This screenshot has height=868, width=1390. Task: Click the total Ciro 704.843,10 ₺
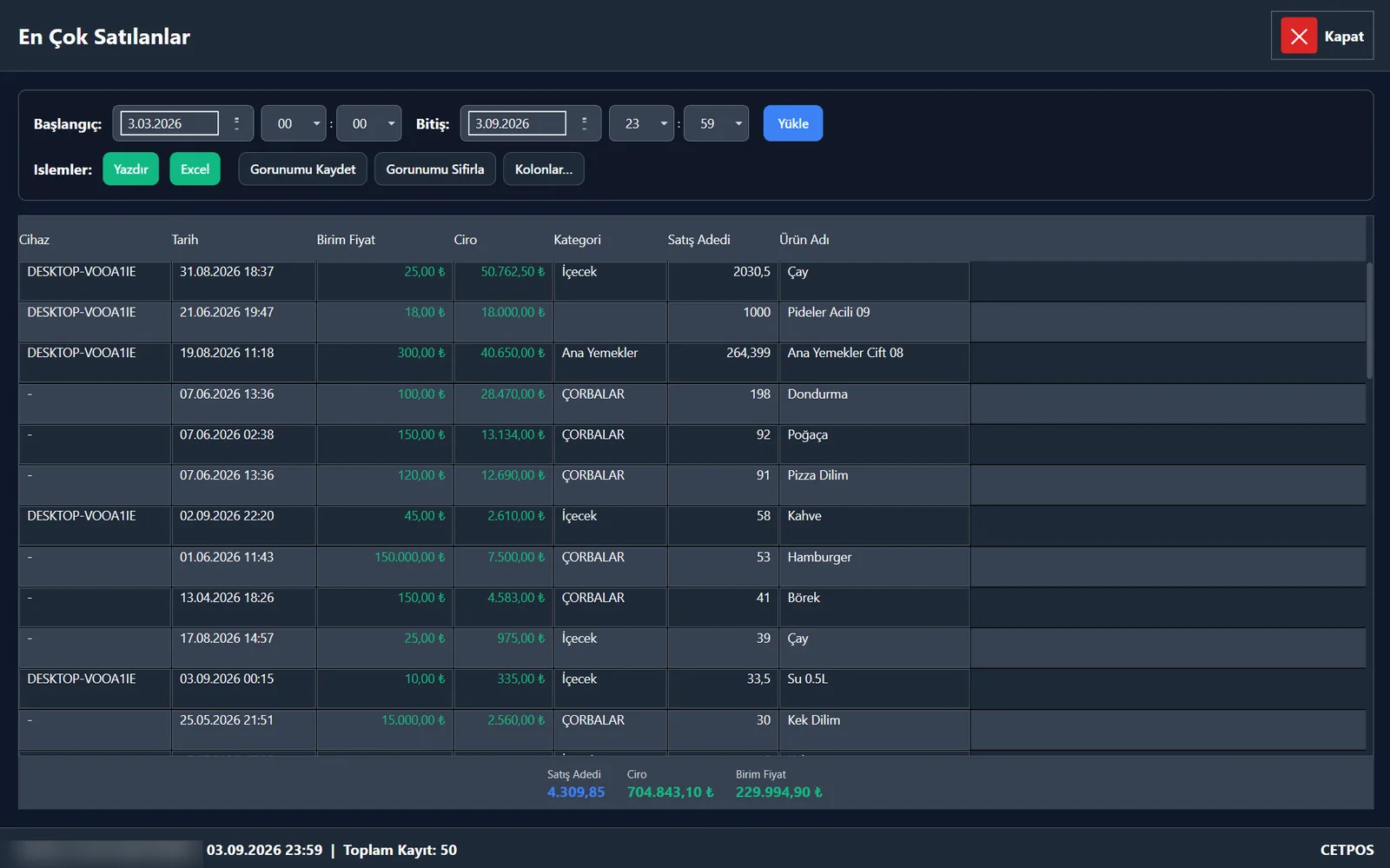[x=670, y=792]
